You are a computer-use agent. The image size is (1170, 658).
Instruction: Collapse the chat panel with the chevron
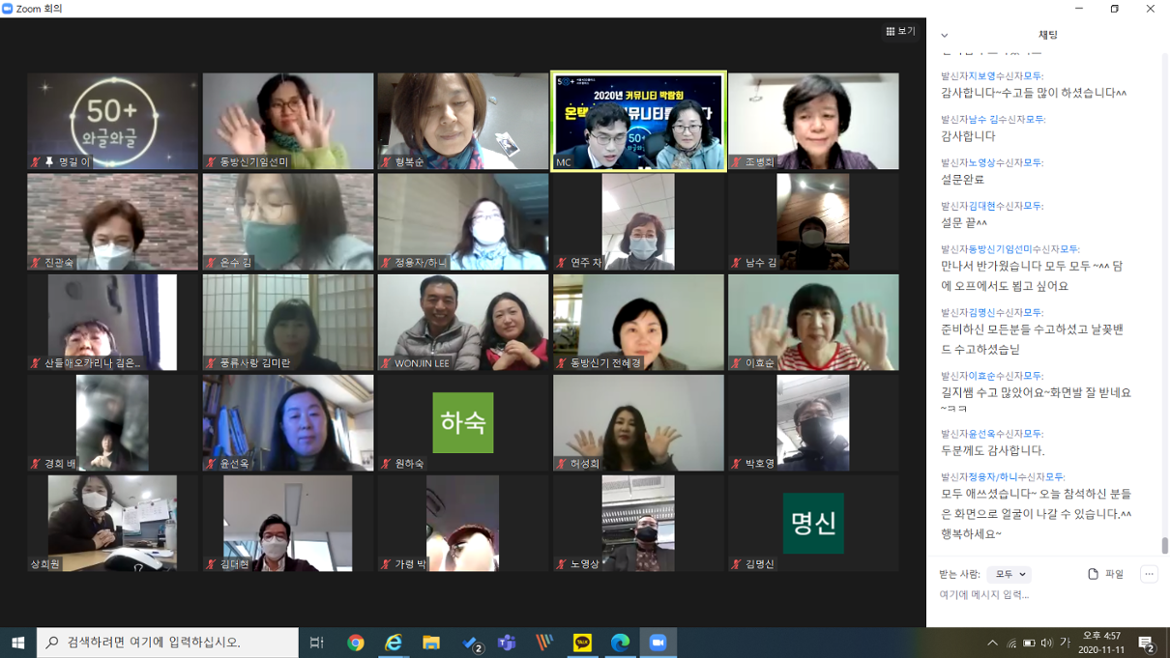point(944,36)
